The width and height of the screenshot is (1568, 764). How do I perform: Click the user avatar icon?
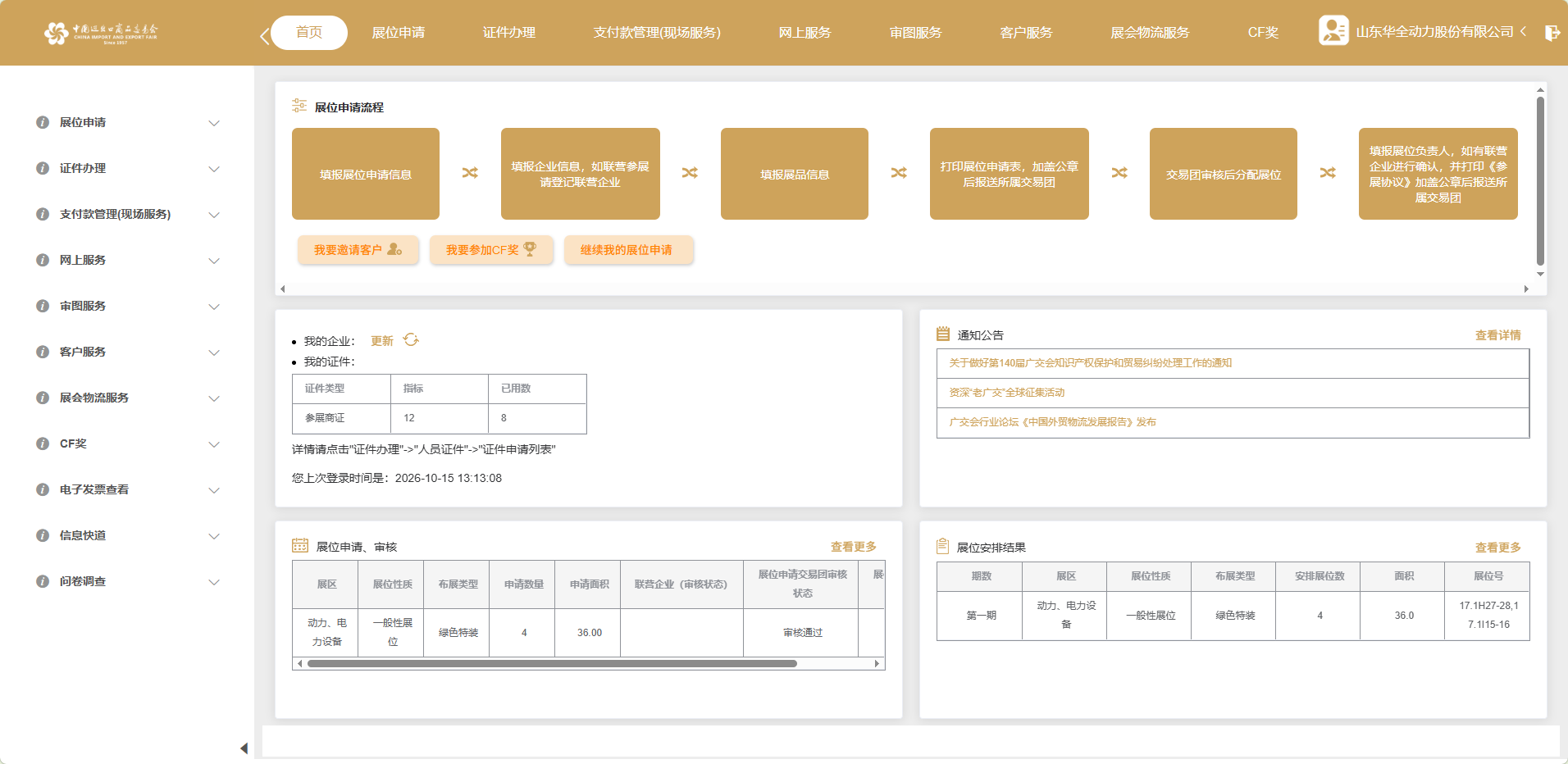click(x=1333, y=31)
